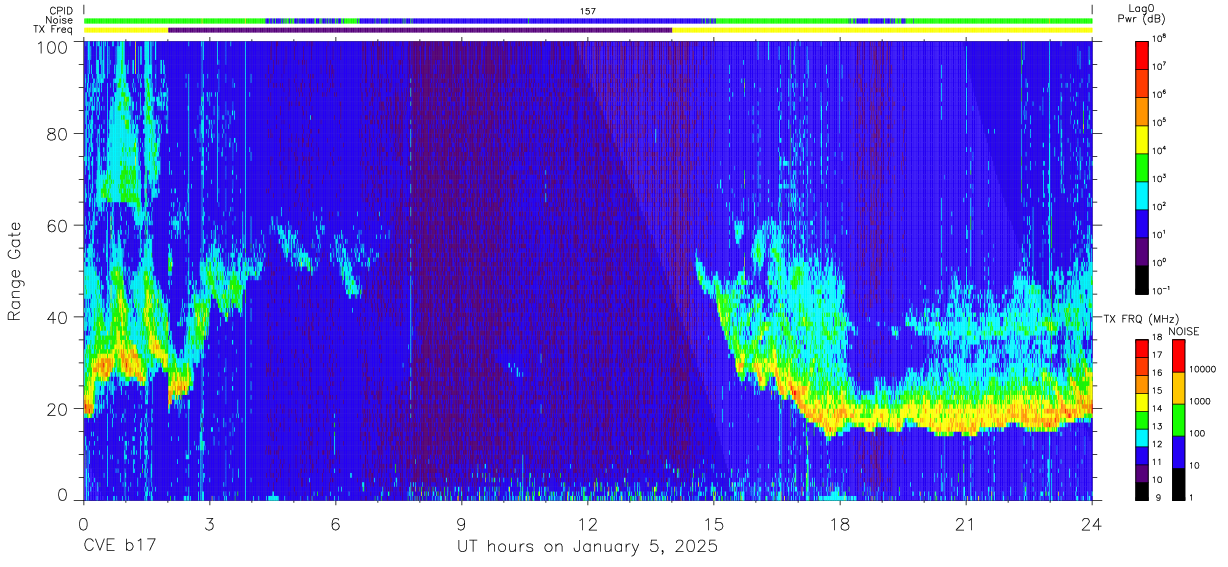This screenshot has height=567, width=1228.
Task: Click the 21 tick on the UT hours axis
Action: (966, 524)
